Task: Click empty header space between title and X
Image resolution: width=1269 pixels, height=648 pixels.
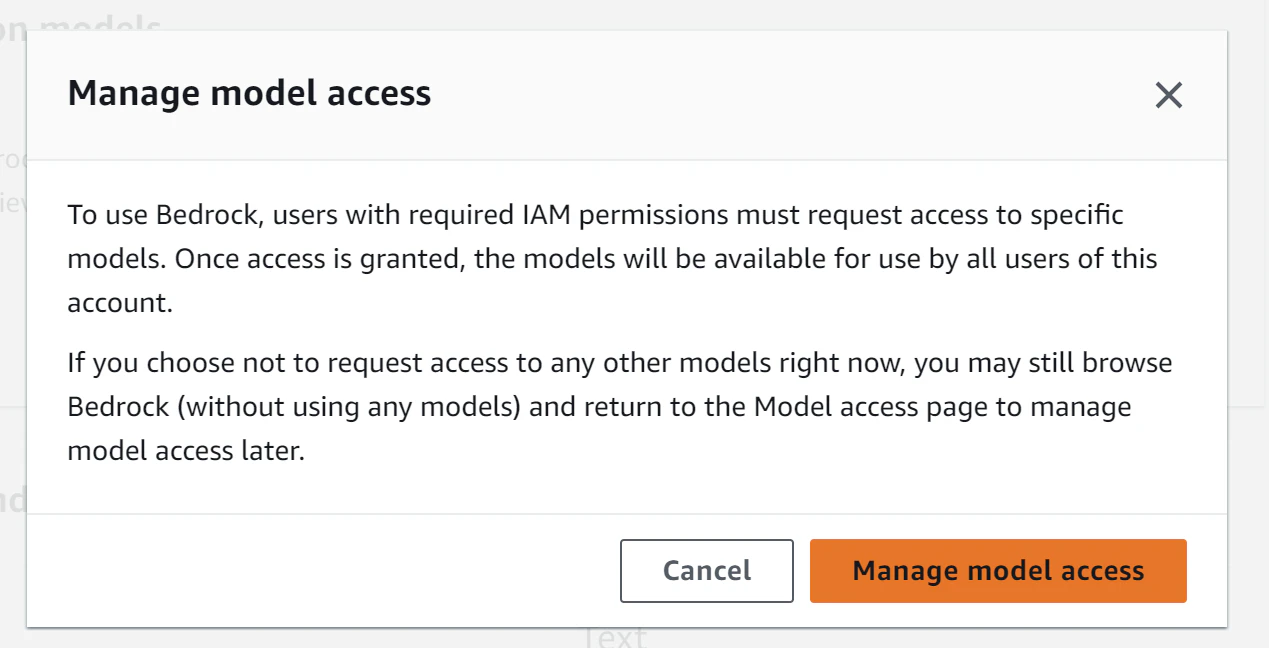Action: click(x=780, y=95)
